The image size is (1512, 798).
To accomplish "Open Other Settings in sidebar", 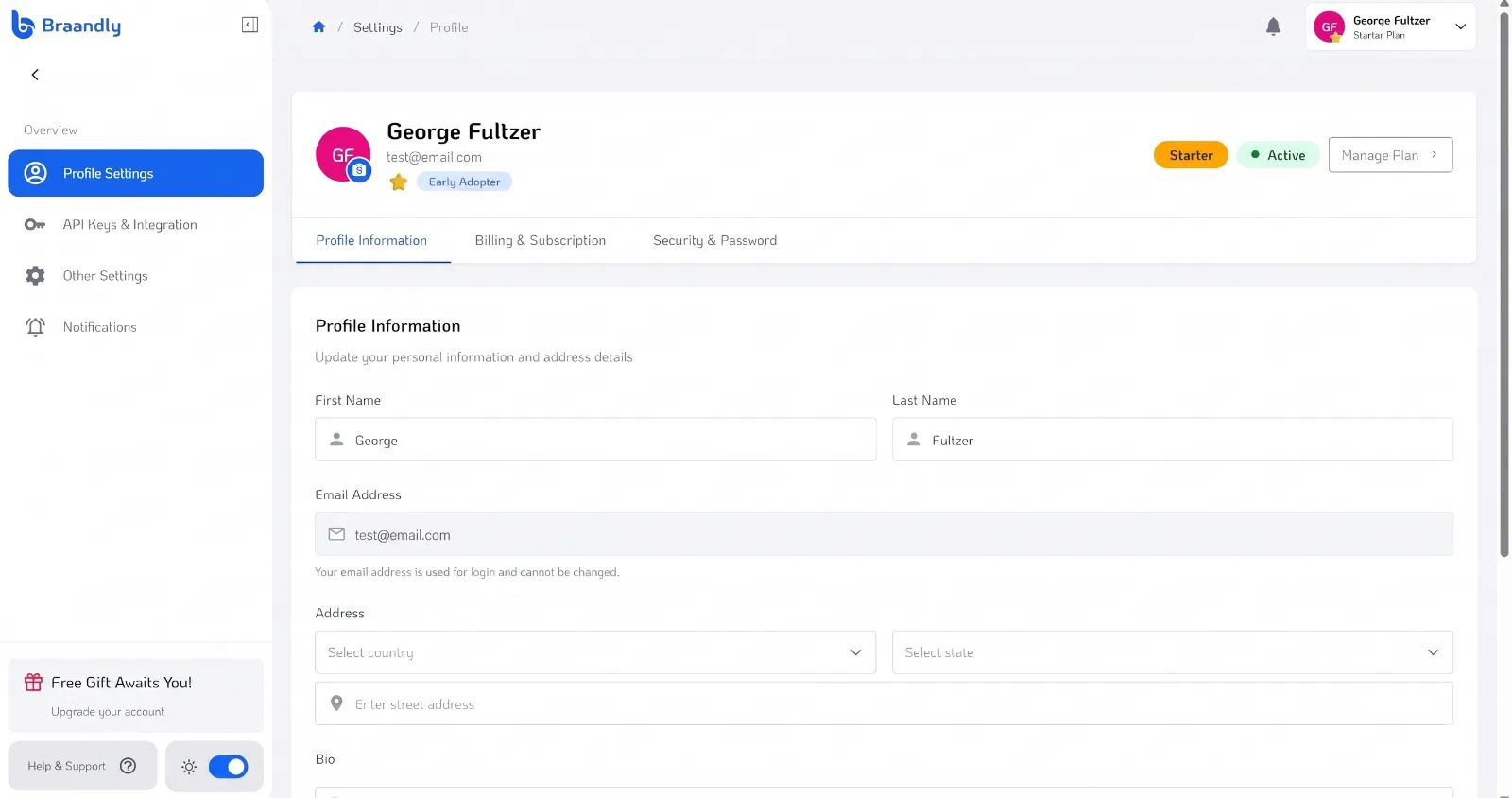I will coord(135,276).
